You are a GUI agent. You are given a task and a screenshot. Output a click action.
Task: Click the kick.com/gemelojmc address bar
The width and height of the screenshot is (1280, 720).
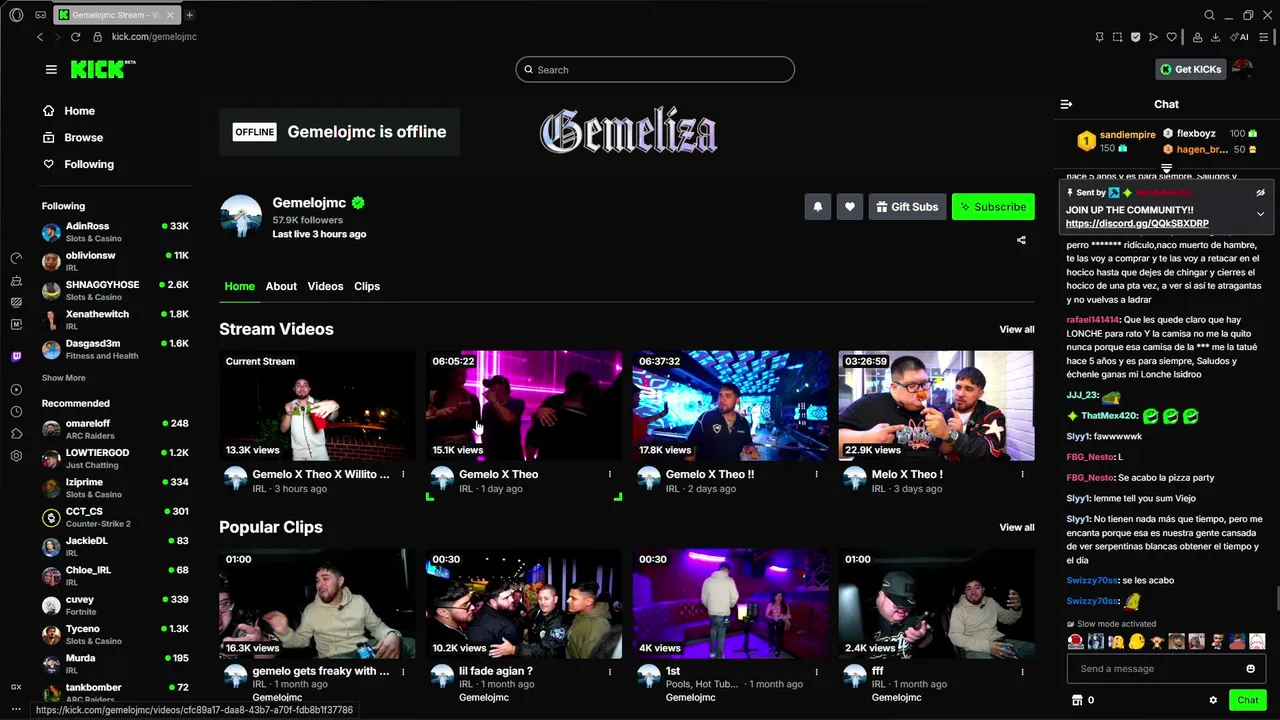point(154,37)
